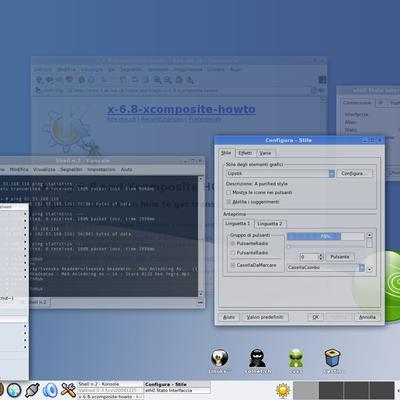Open the sound speaker panel icon
This screenshot has height=400, width=400.
(x=50, y=390)
